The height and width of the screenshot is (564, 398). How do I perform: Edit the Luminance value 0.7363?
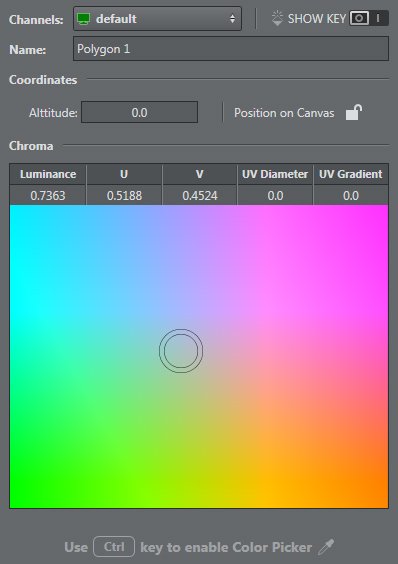click(48, 195)
